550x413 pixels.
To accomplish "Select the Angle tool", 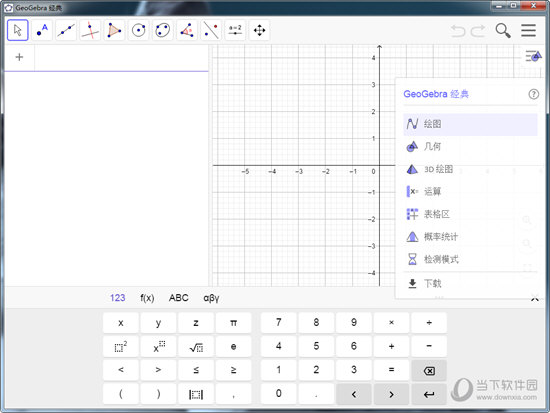I will click(x=187, y=30).
